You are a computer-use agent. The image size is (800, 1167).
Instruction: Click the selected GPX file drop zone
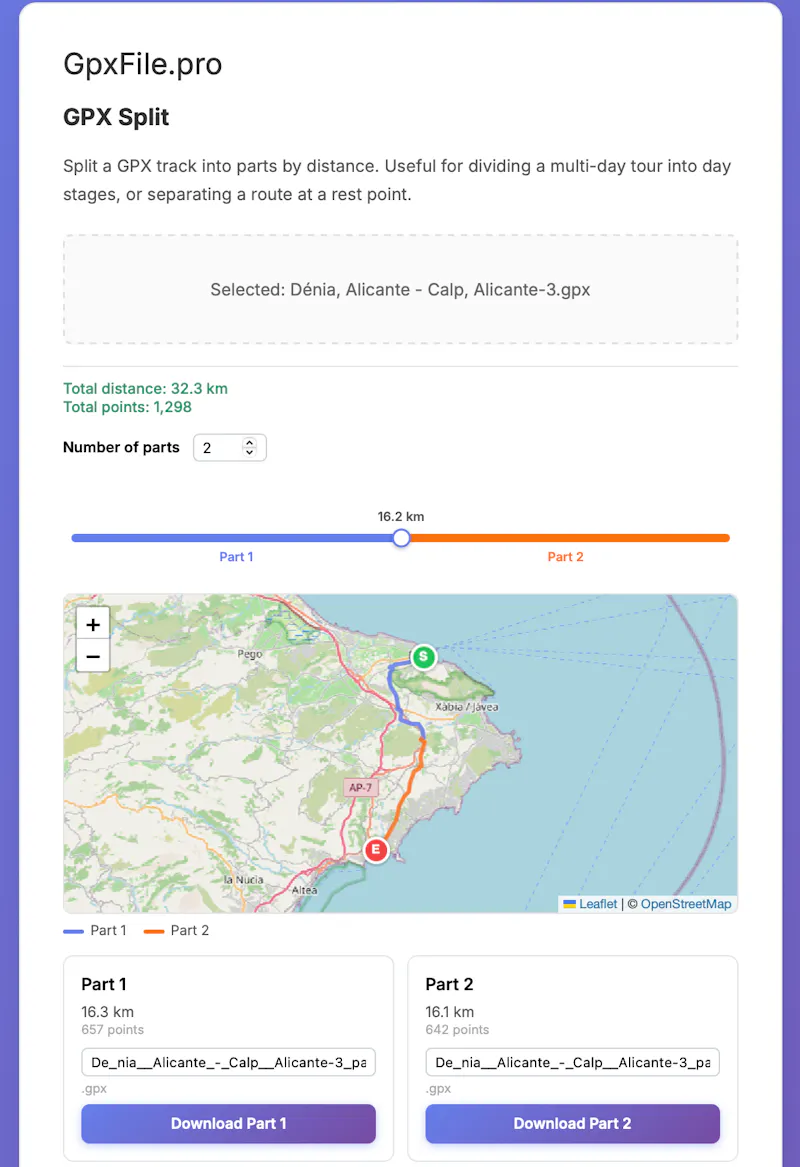coord(400,289)
